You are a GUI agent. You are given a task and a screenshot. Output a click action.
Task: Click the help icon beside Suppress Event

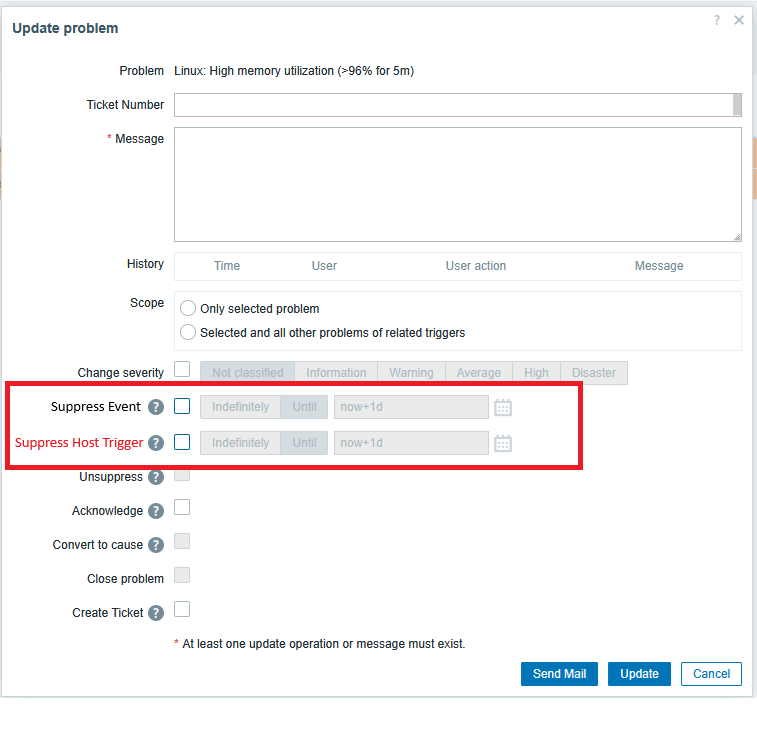[x=156, y=407]
